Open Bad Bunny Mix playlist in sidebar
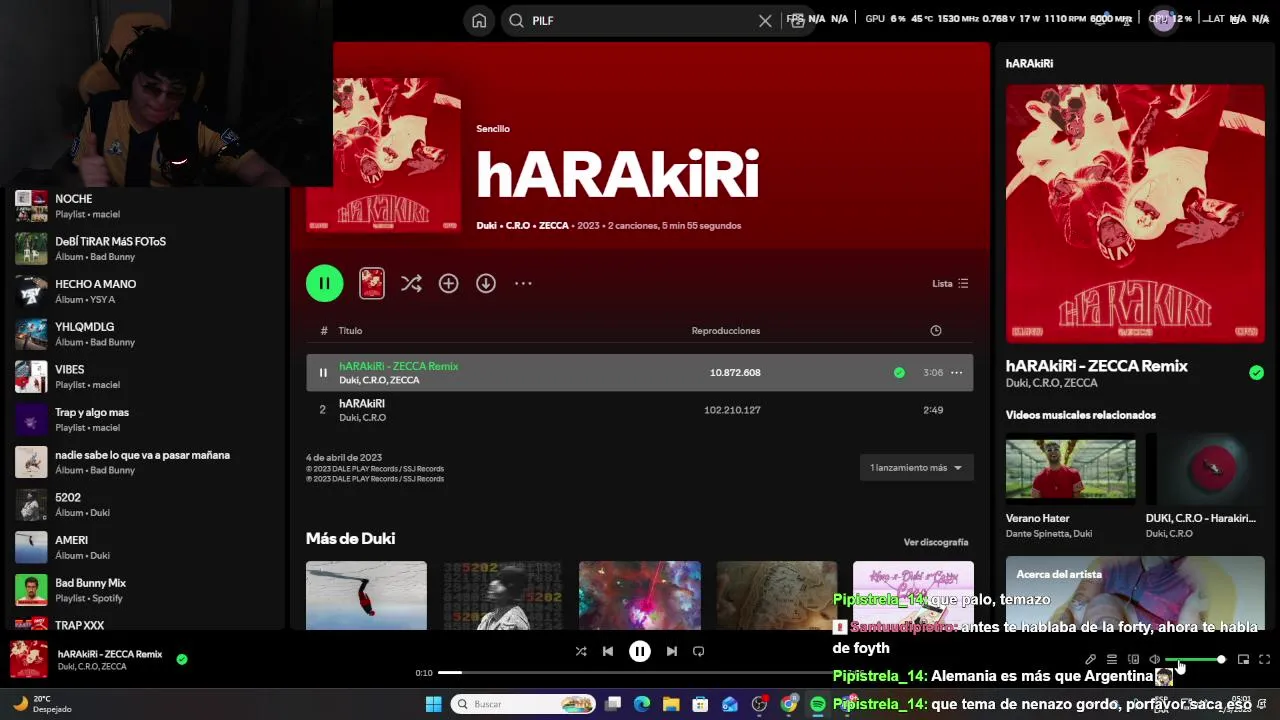 point(145,590)
